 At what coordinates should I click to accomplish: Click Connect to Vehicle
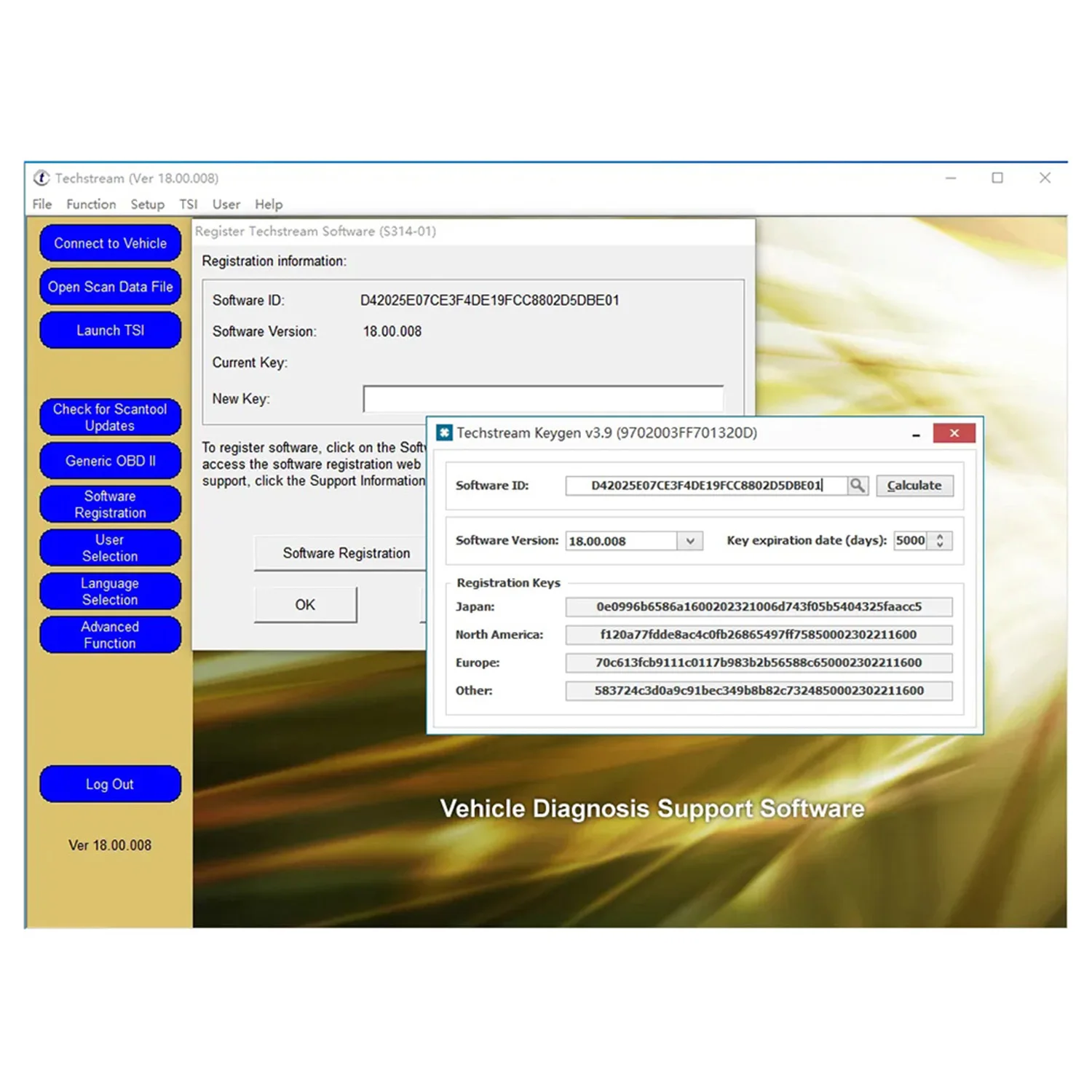click(111, 243)
